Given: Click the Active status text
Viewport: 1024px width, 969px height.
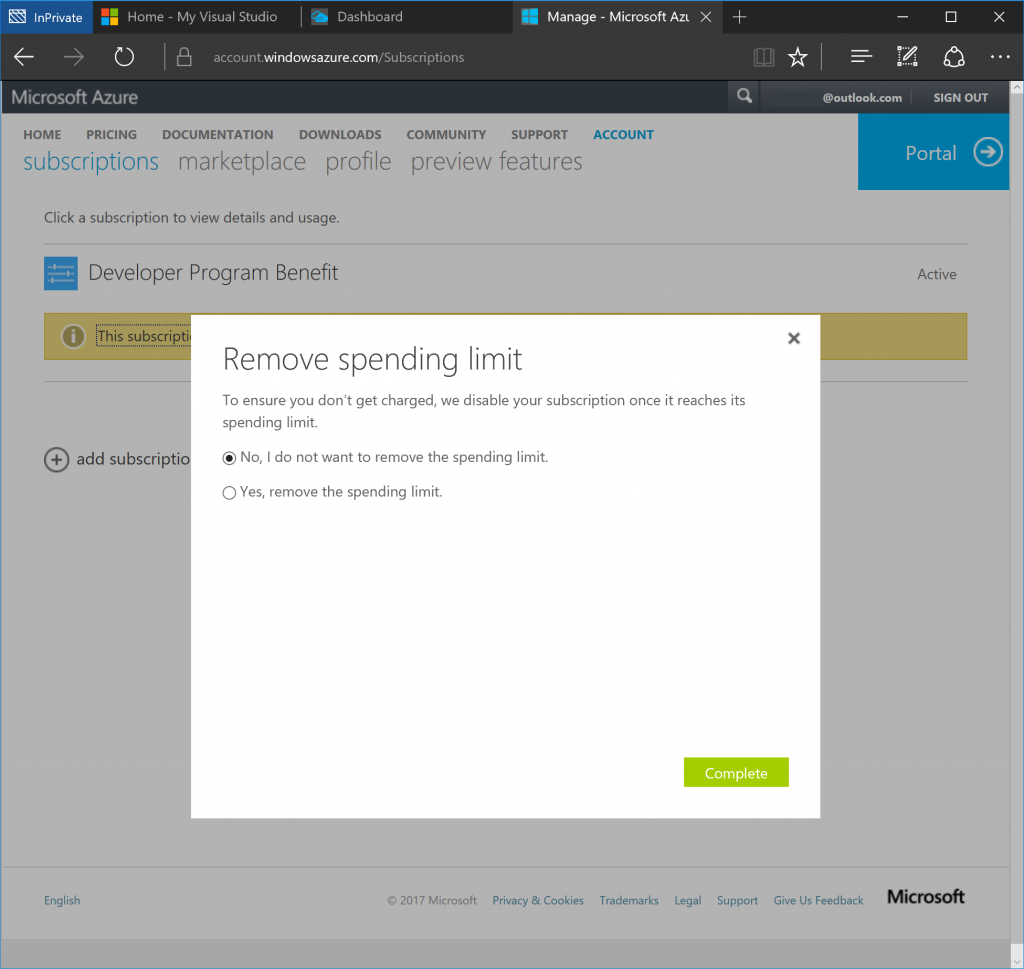Looking at the screenshot, I should click(936, 274).
